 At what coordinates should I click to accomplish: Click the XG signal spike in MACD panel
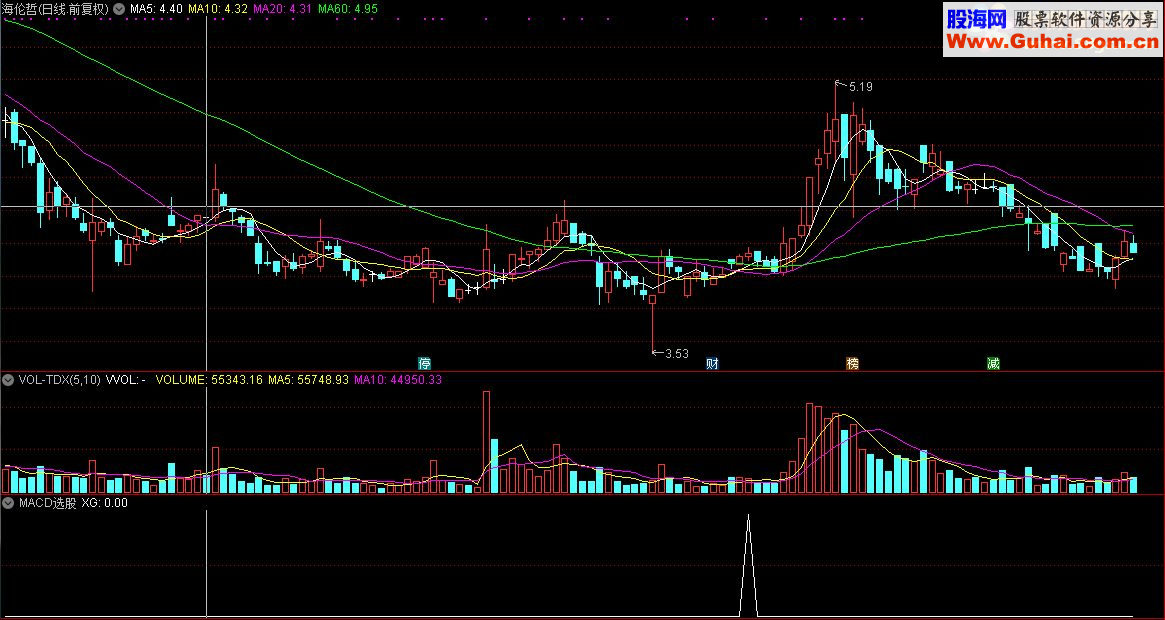748,565
